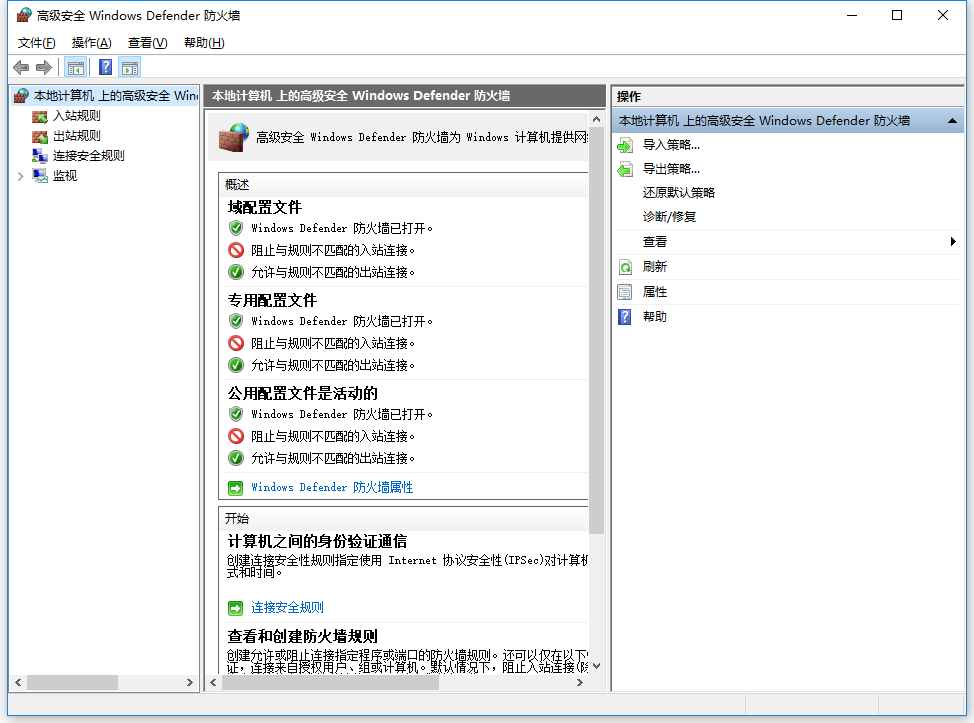Open the 查看(V) menu
The width and height of the screenshot is (974, 723).
pyautogui.click(x=148, y=43)
